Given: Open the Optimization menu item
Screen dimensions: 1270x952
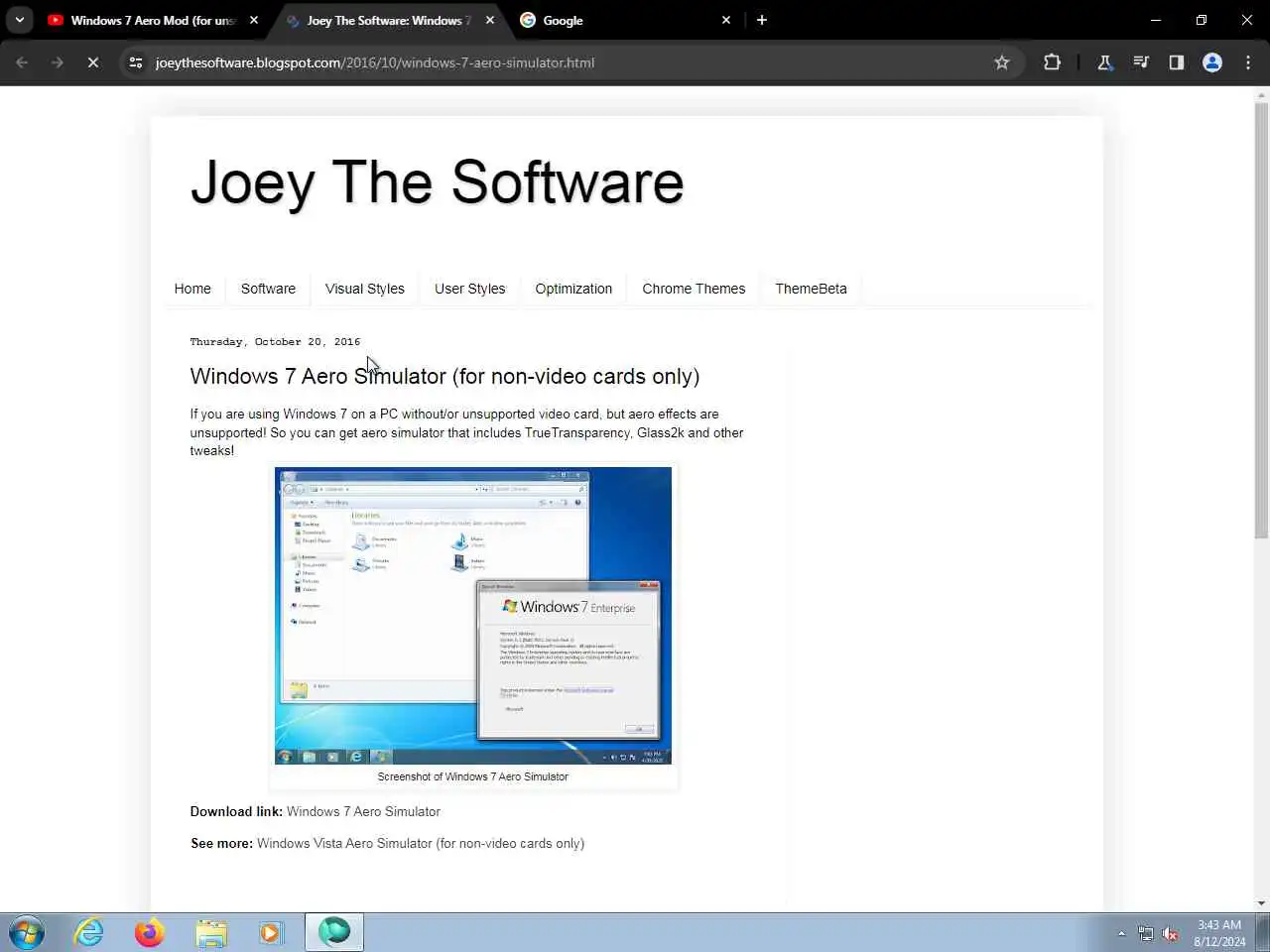Looking at the screenshot, I should click(x=573, y=289).
